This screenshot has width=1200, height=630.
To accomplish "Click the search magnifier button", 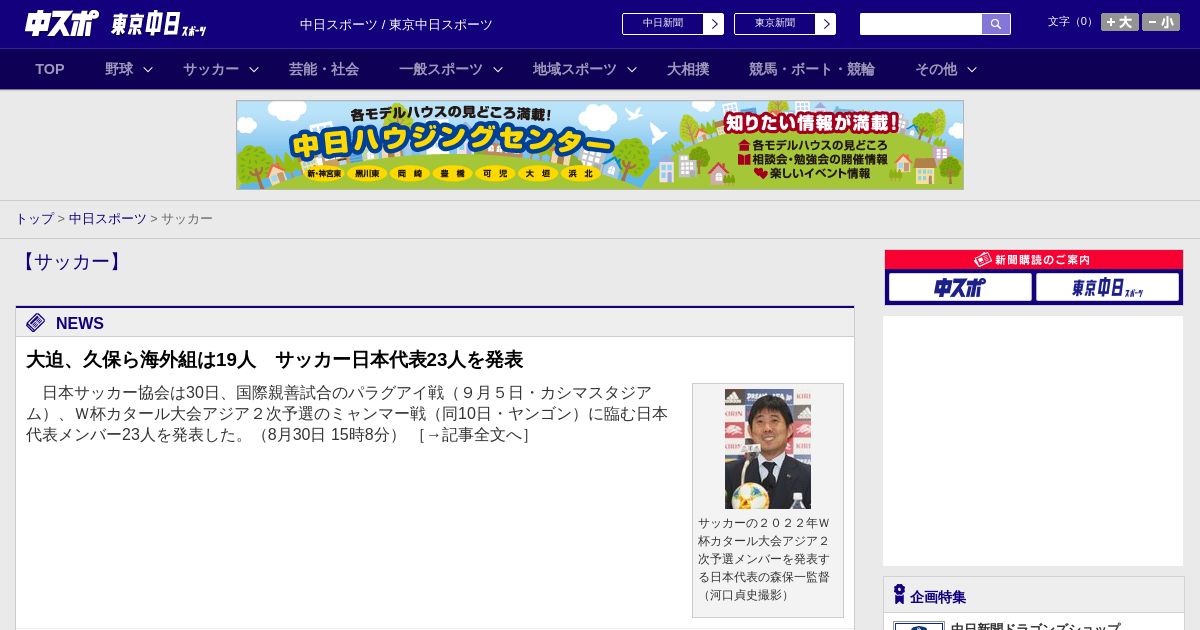I will [x=996, y=24].
